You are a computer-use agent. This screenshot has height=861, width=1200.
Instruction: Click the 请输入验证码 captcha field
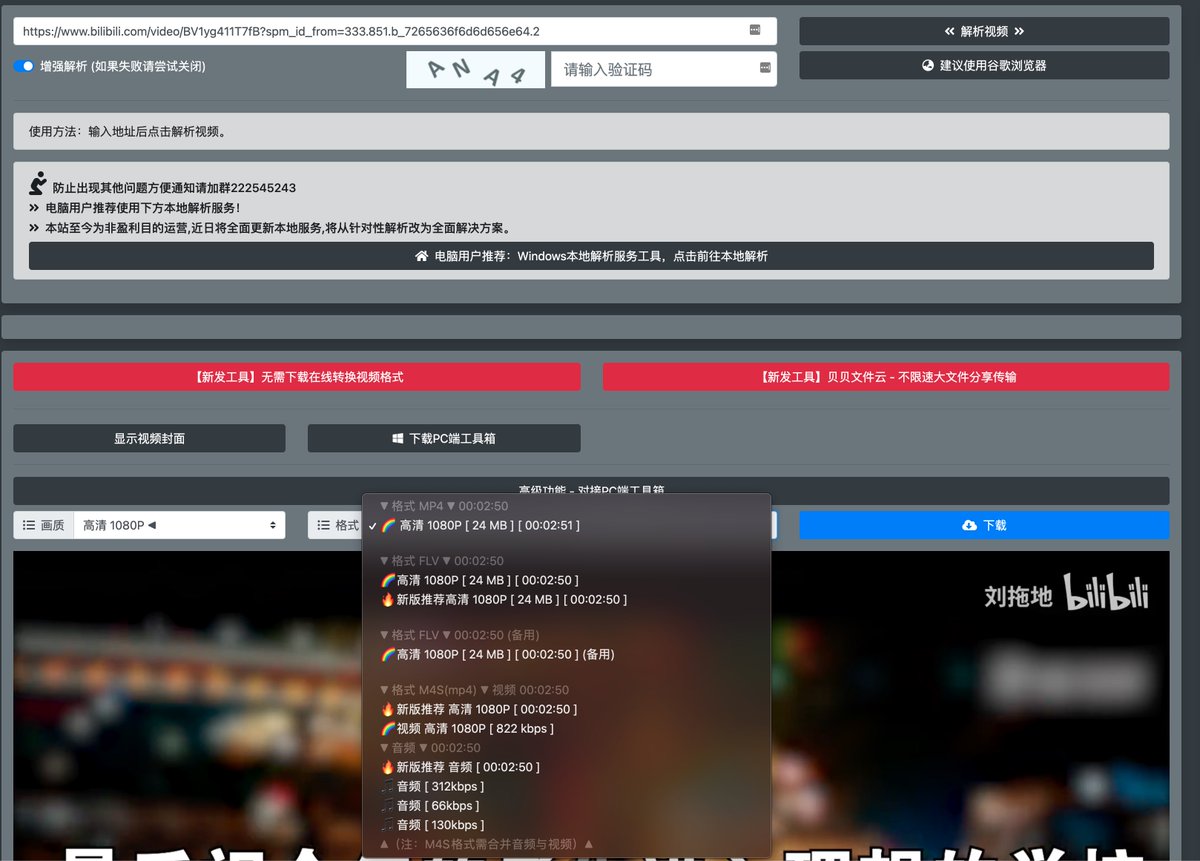tap(663, 69)
